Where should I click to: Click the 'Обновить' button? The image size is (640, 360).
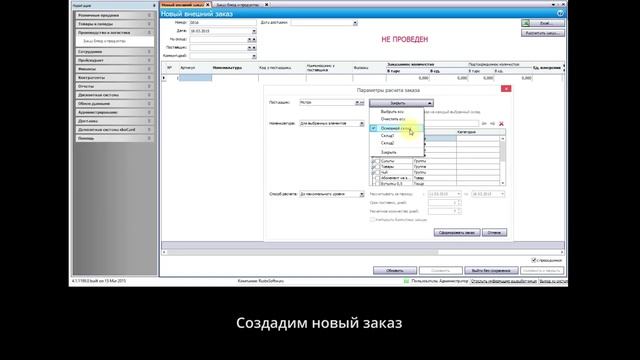coord(395,271)
